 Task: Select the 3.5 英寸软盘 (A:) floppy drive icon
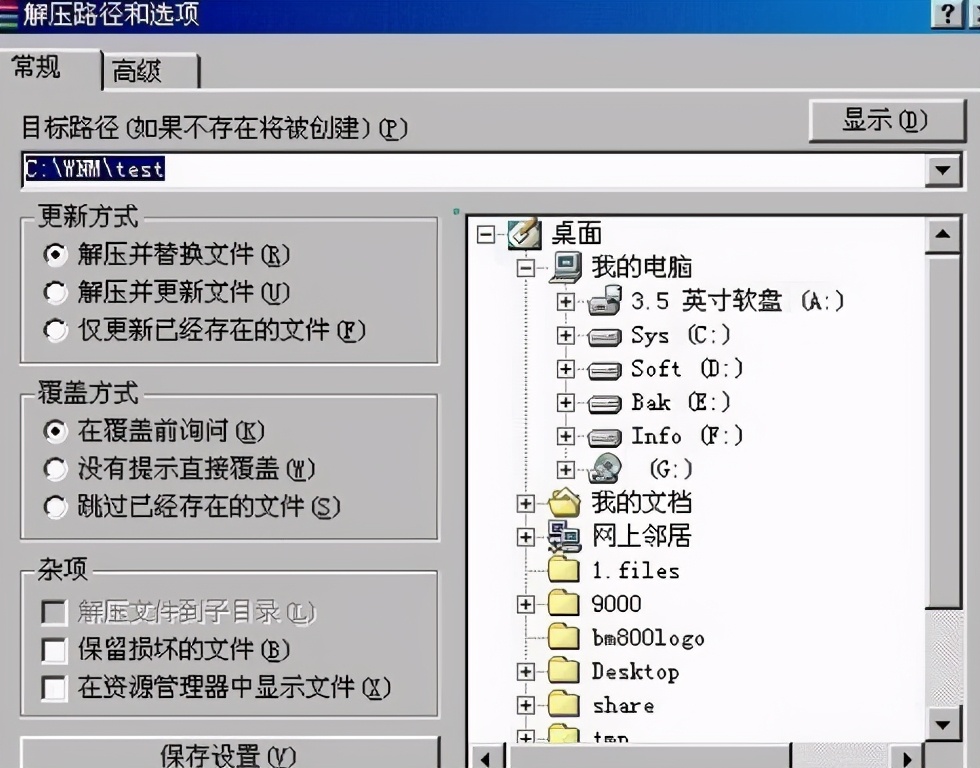click(x=604, y=301)
